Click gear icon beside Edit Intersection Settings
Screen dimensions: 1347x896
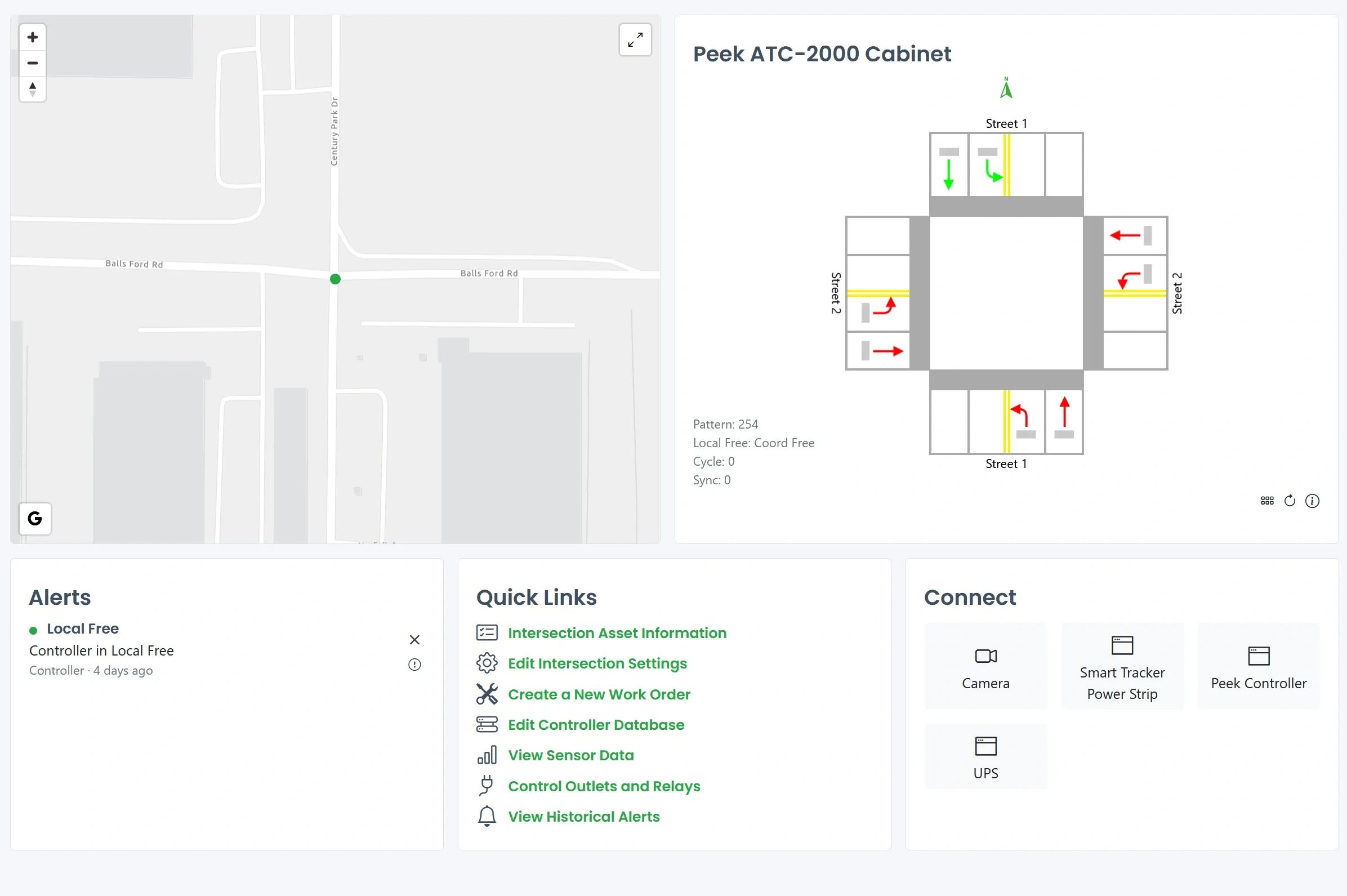pos(487,663)
